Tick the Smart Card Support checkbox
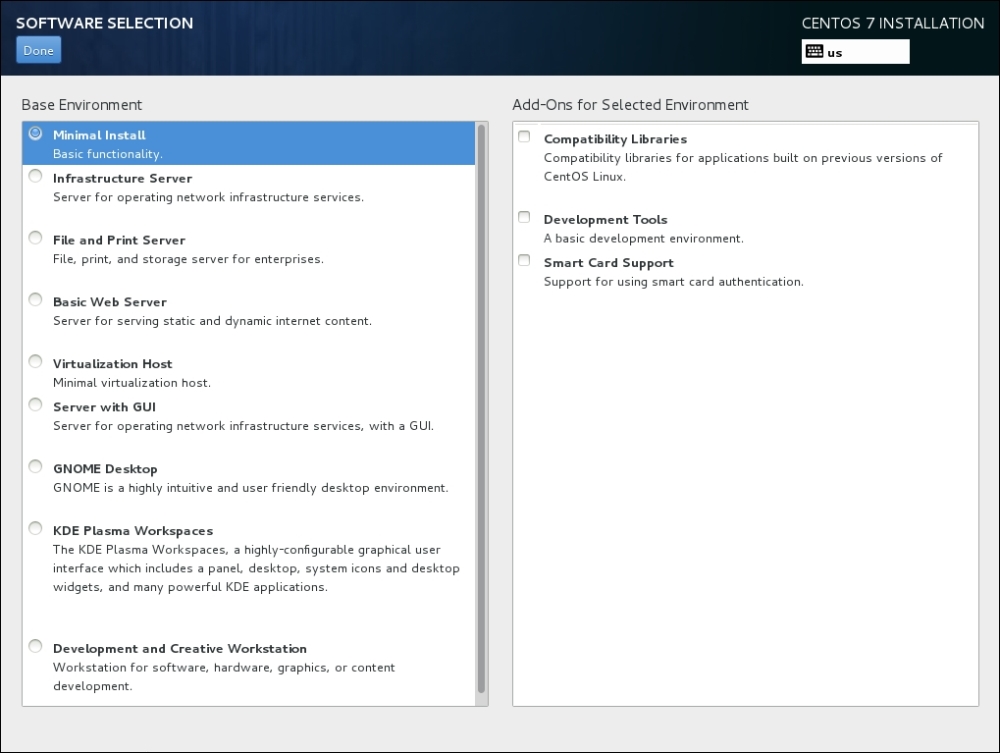The height and width of the screenshot is (753, 1000). coord(524,260)
